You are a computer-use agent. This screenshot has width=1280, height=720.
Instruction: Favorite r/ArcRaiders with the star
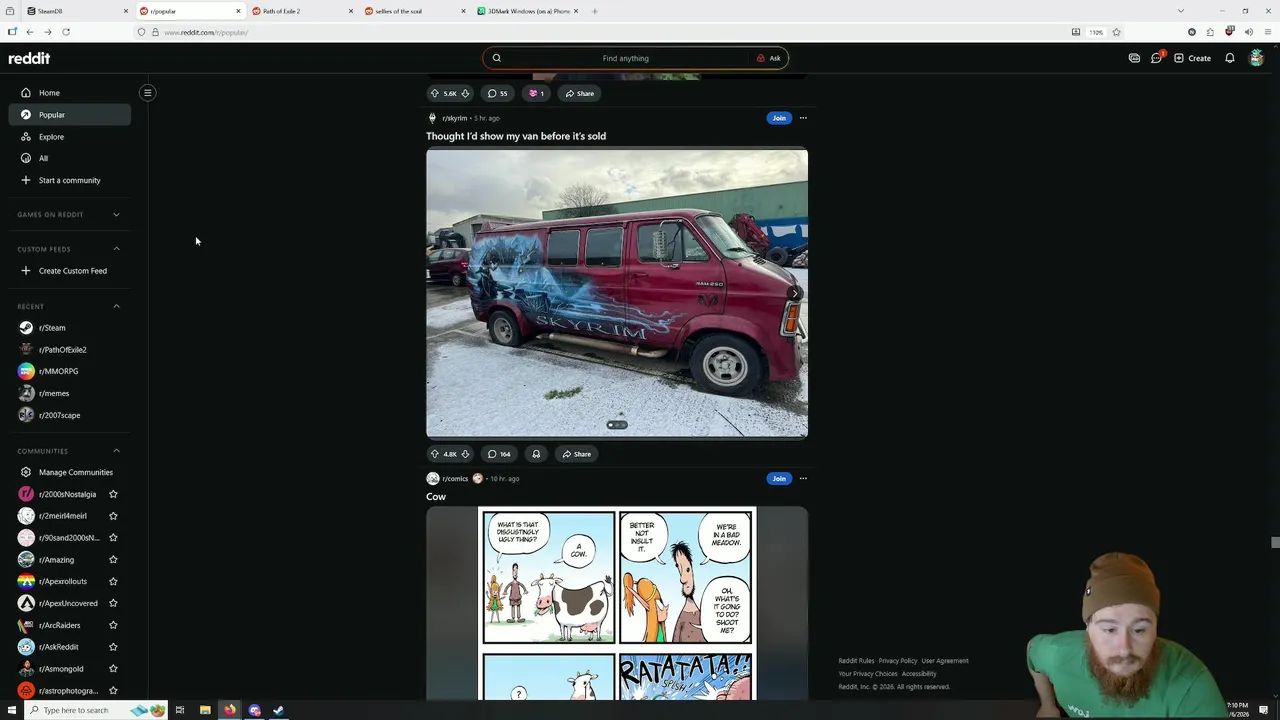point(113,625)
